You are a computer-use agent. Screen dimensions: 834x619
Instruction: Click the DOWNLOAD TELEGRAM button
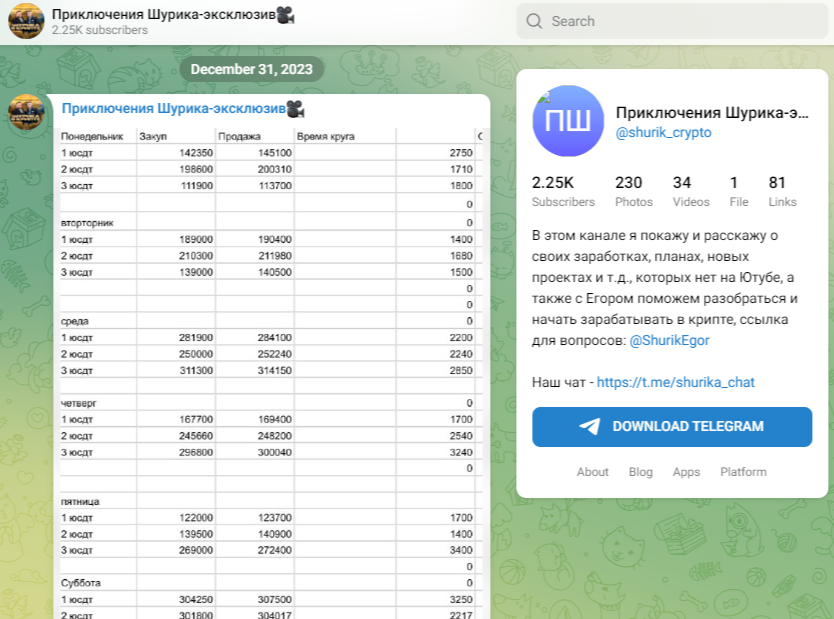672,427
